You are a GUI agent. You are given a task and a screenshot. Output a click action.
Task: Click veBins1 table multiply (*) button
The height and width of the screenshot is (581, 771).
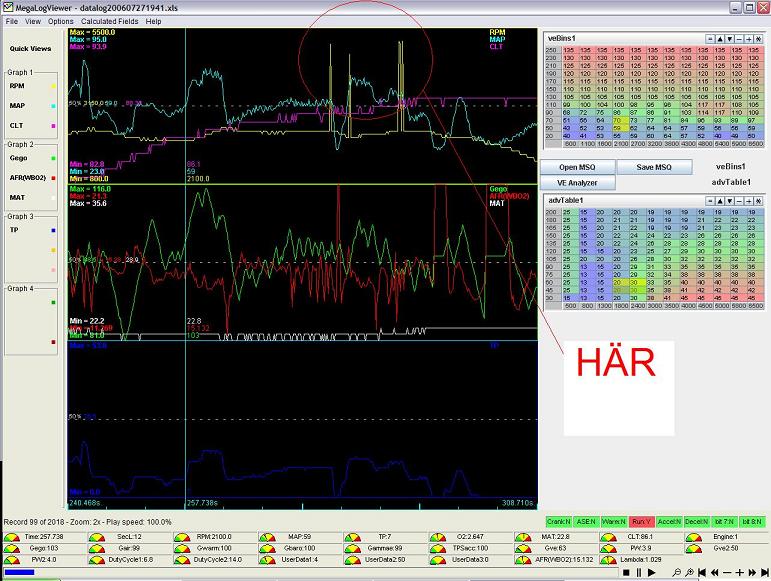[x=759, y=39]
